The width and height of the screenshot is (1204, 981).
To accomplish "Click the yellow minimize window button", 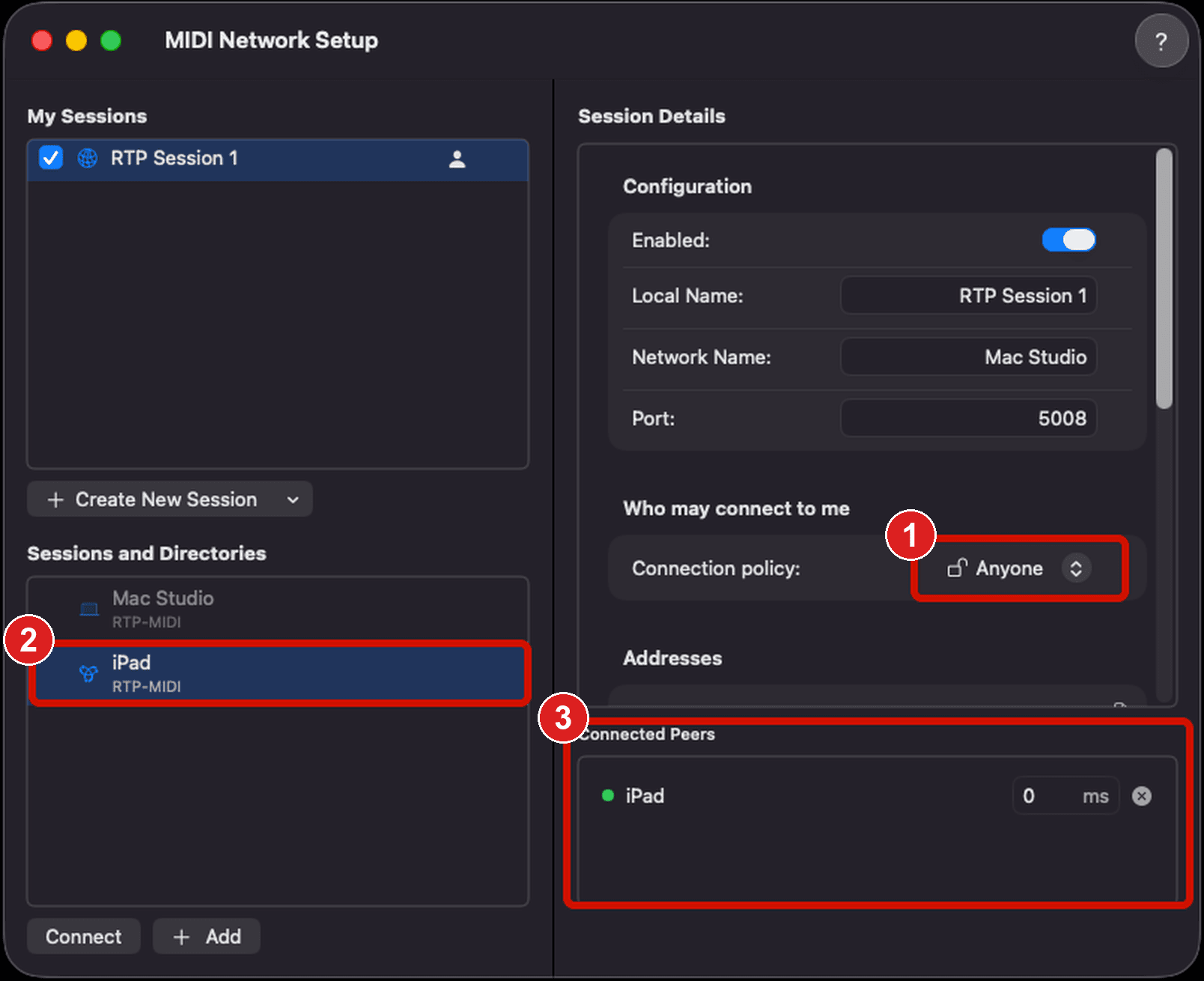I will coord(76,40).
